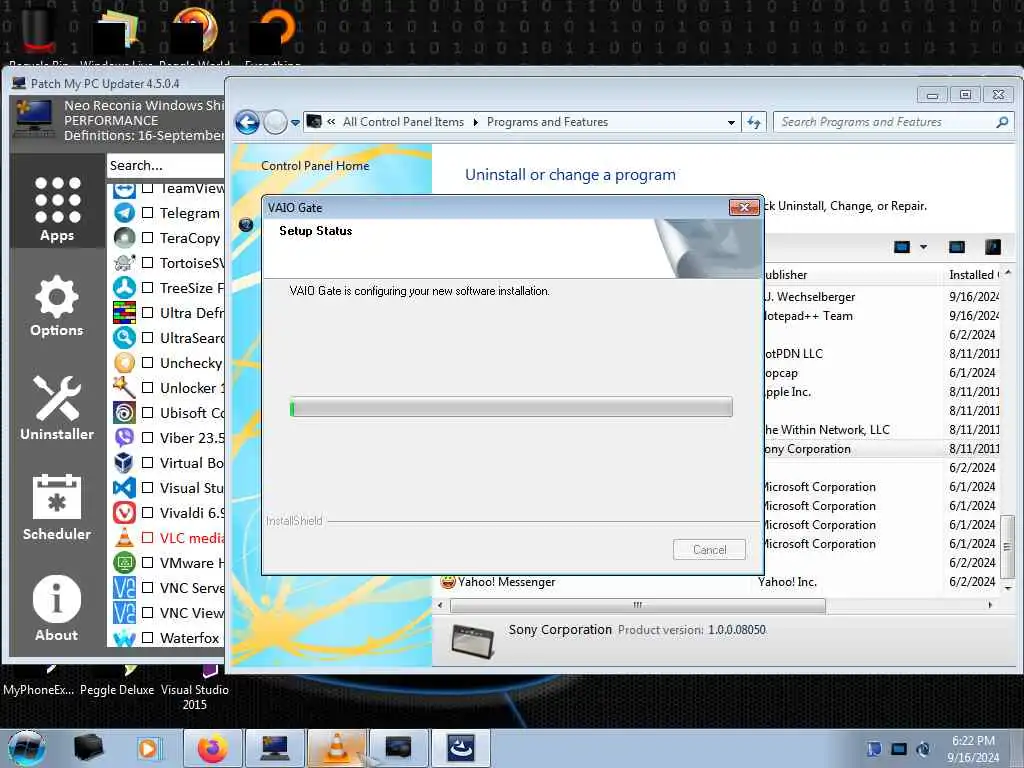Click the Telegram app icon in list
1024x768 pixels.
(124, 213)
